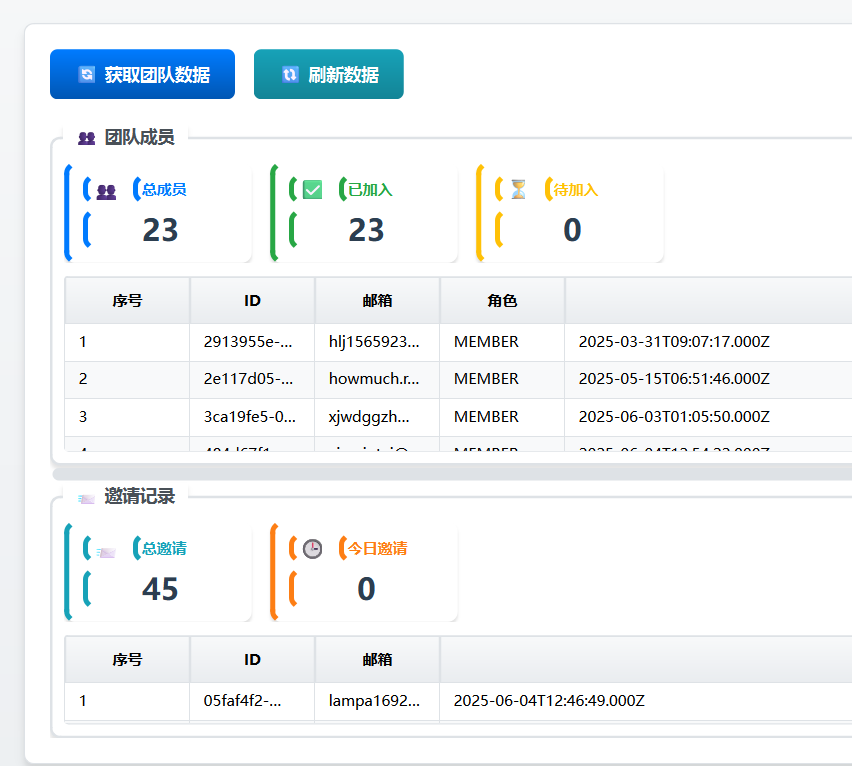The height and width of the screenshot is (766, 852).
Task: Click the people icon beside 团队成员 heading
Action: (86, 138)
